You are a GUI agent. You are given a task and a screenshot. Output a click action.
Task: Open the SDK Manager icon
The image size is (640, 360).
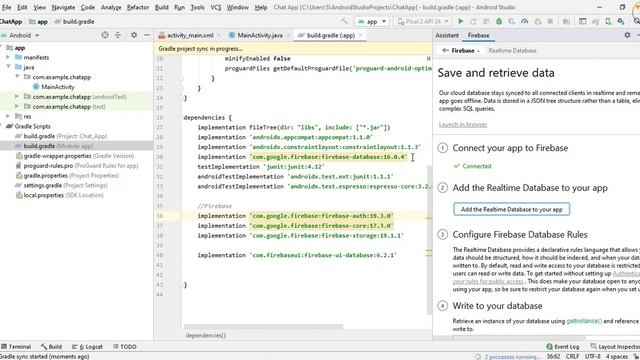point(621,22)
